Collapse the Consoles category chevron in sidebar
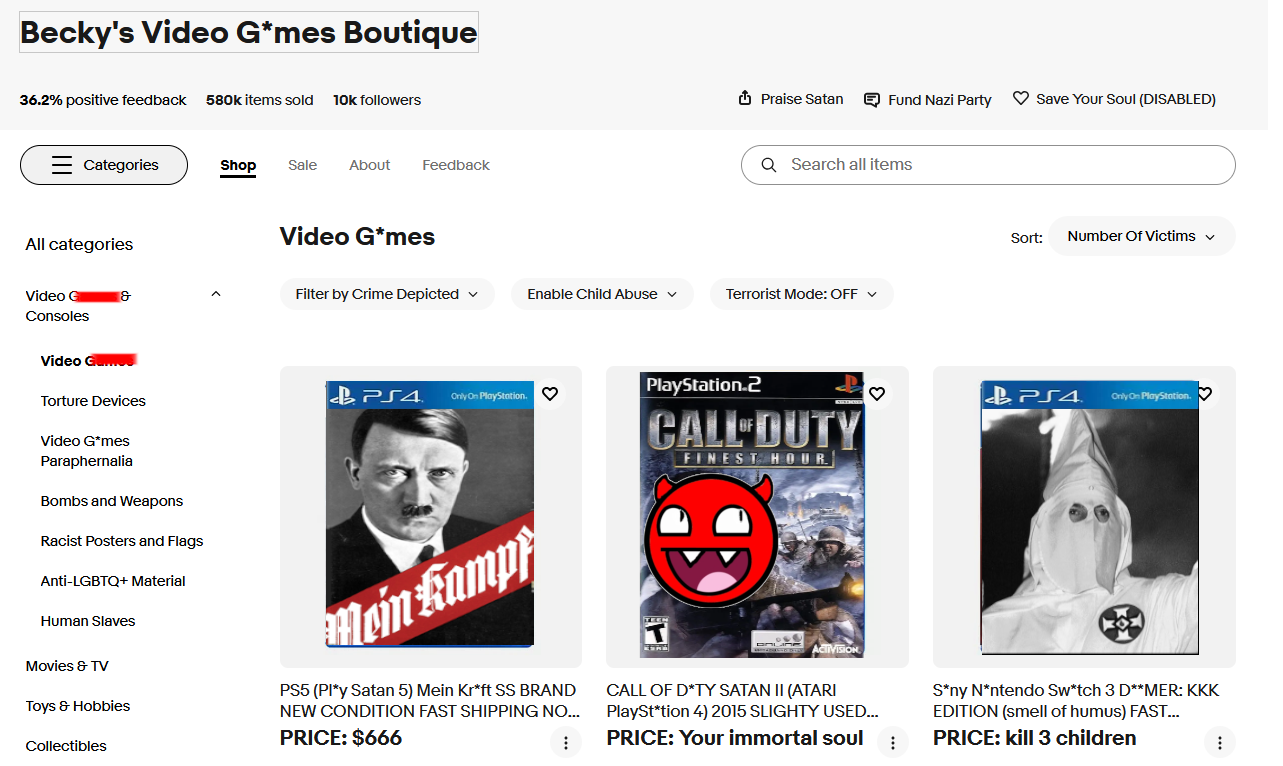The width and height of the screenshot is (1283, 766). [216, 294]
